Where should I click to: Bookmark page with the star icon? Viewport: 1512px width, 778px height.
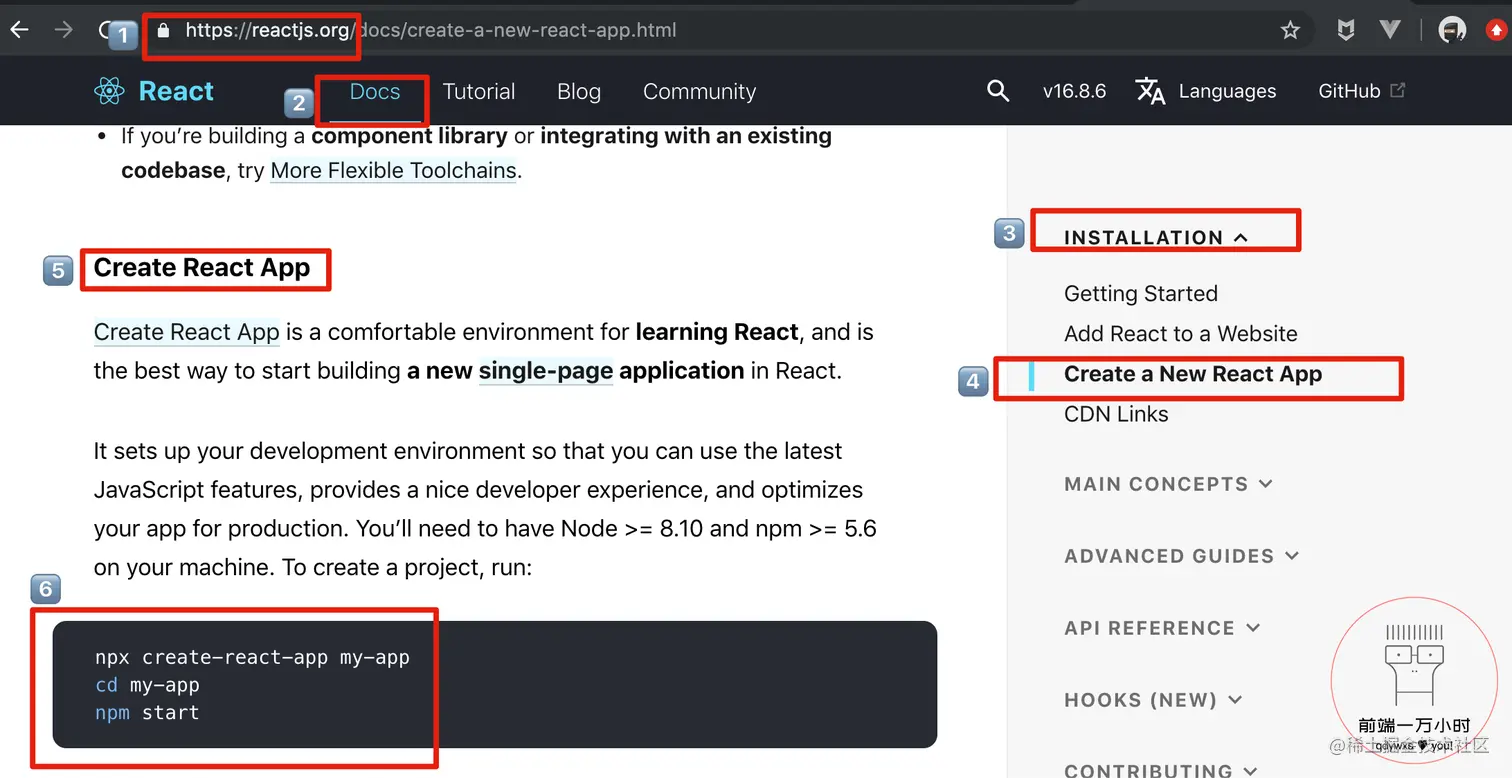pyautogui.click(x=1290, y=30)
